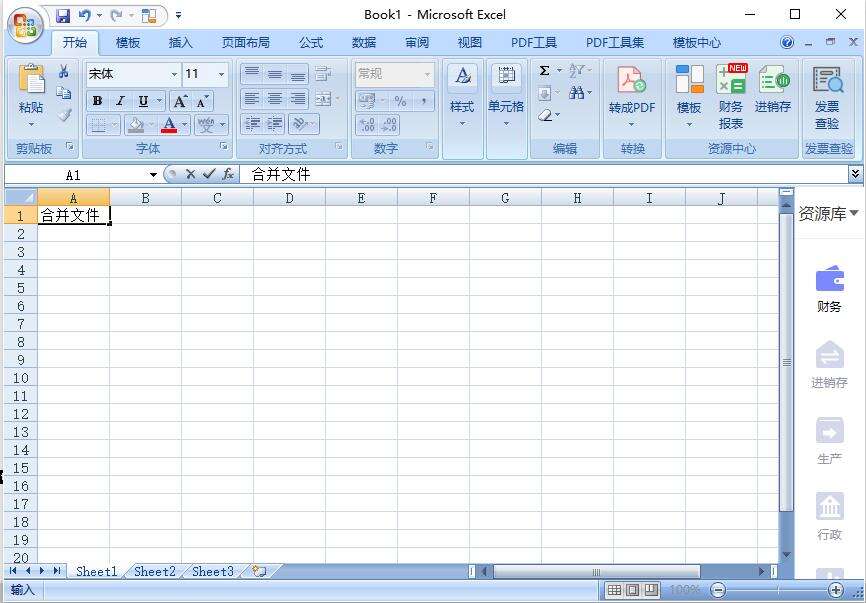Switch to the 插入 ribbon tab
866x603 pixels.
[181, 43]
